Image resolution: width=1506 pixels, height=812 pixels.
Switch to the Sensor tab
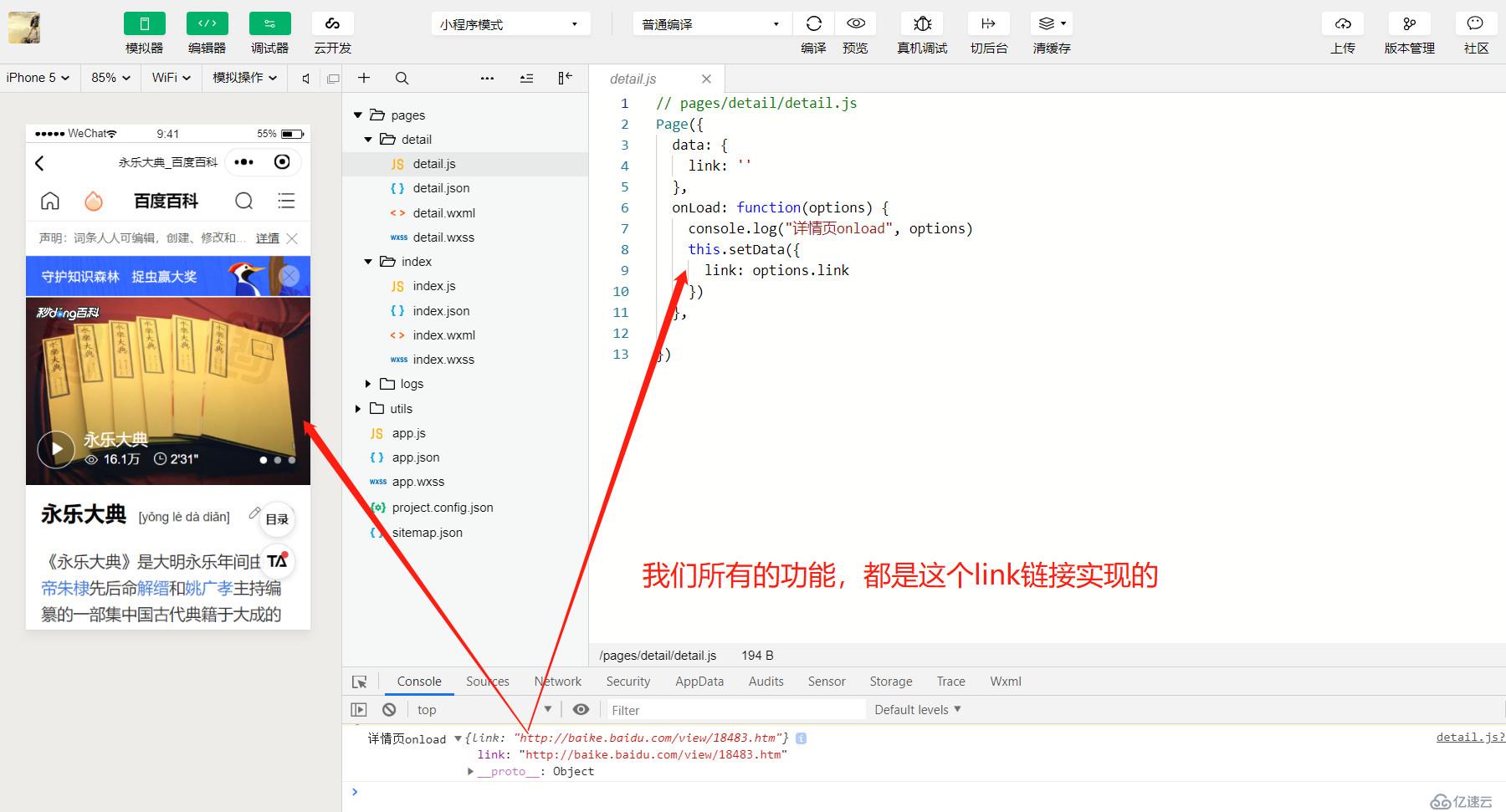[827, 682]
